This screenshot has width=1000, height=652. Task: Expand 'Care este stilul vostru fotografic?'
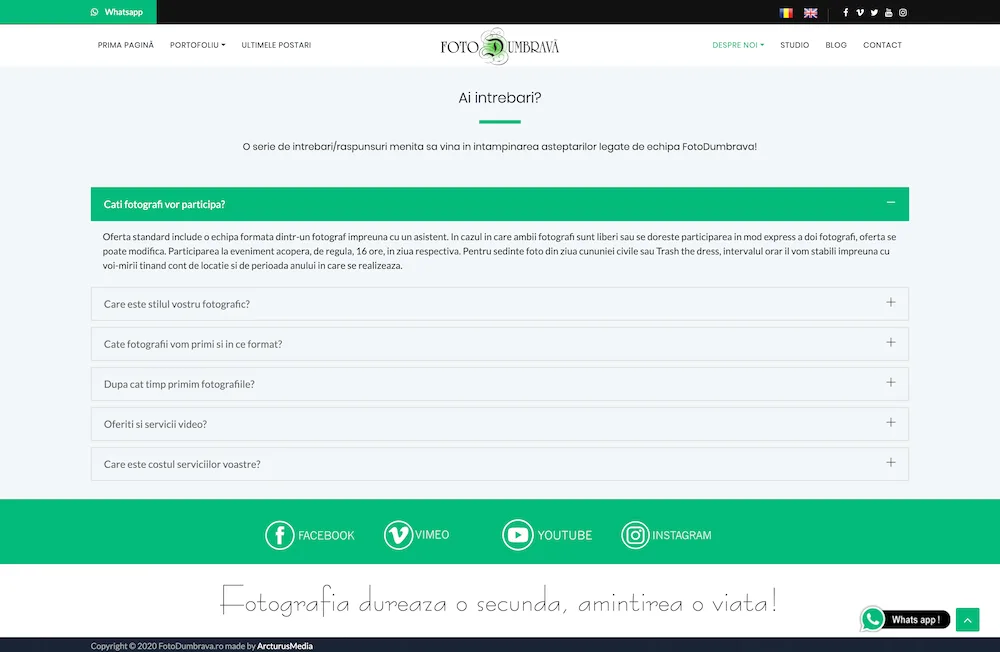point(890,303)
